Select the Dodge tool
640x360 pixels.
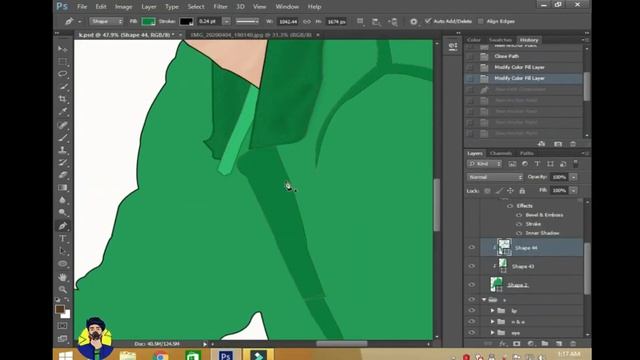coord(62,212)
